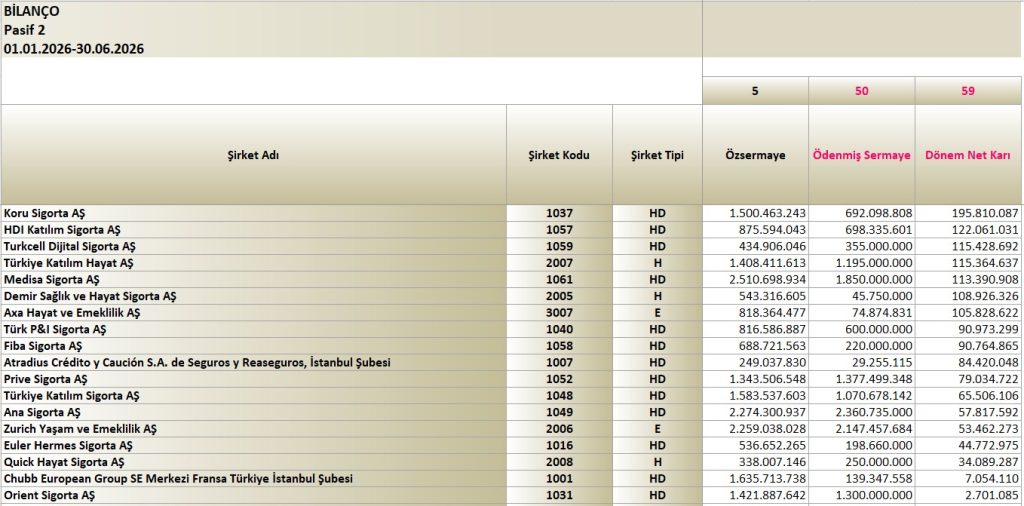This screenshot has width=1024, height=506.
Task: Click Ödenmiş Sermaye value 139.347.558
Action: click(861, 479)
